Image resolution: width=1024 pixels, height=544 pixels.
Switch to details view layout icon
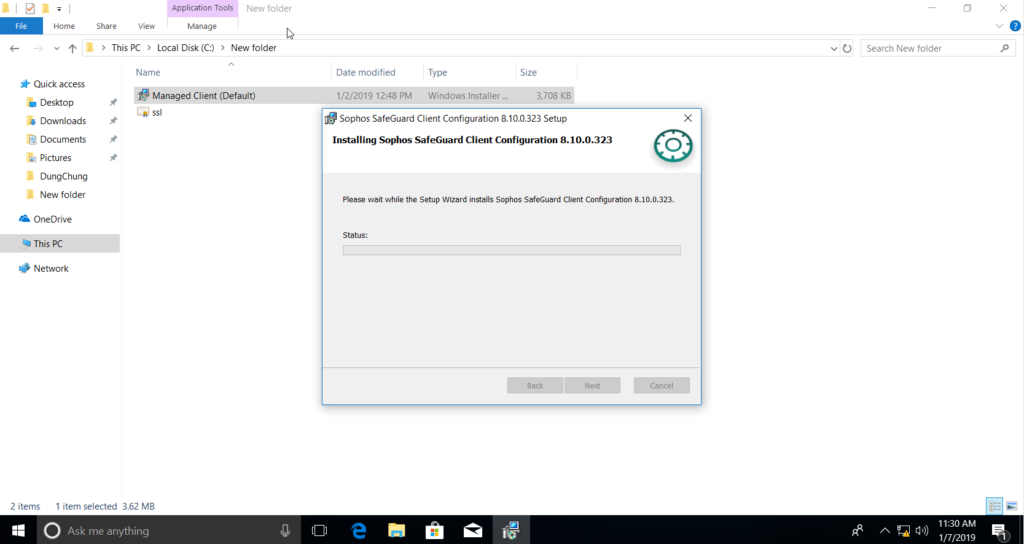coord(995,506)
